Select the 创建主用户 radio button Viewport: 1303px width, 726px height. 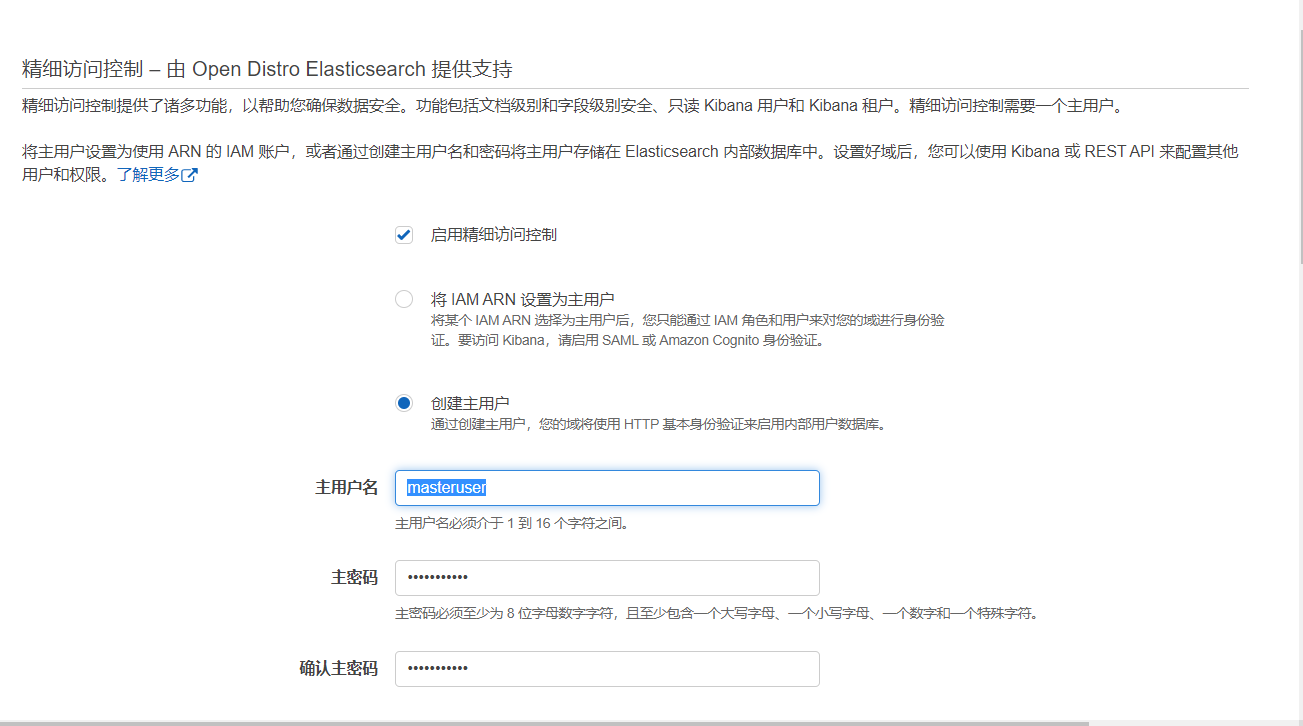pyautogui.click(x=404, y=403)
